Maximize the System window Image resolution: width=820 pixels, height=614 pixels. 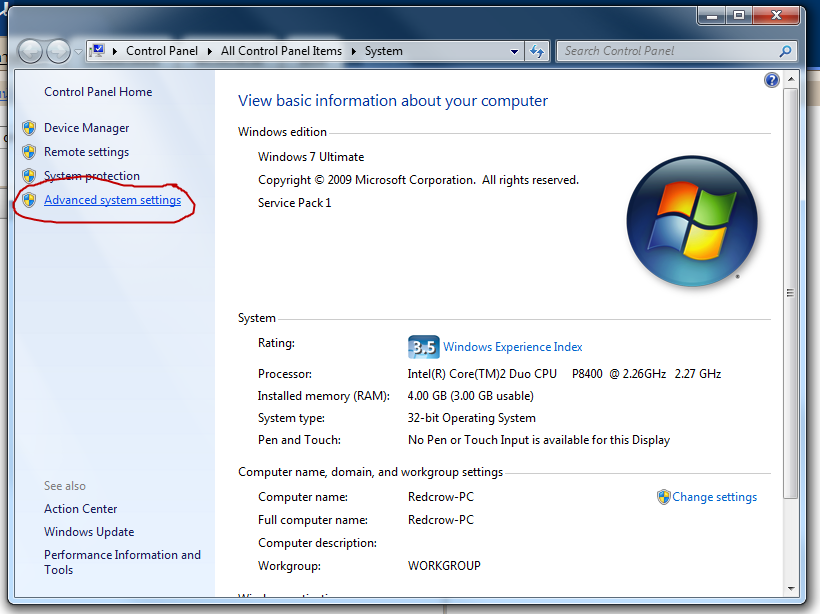[x=738, y=16]
